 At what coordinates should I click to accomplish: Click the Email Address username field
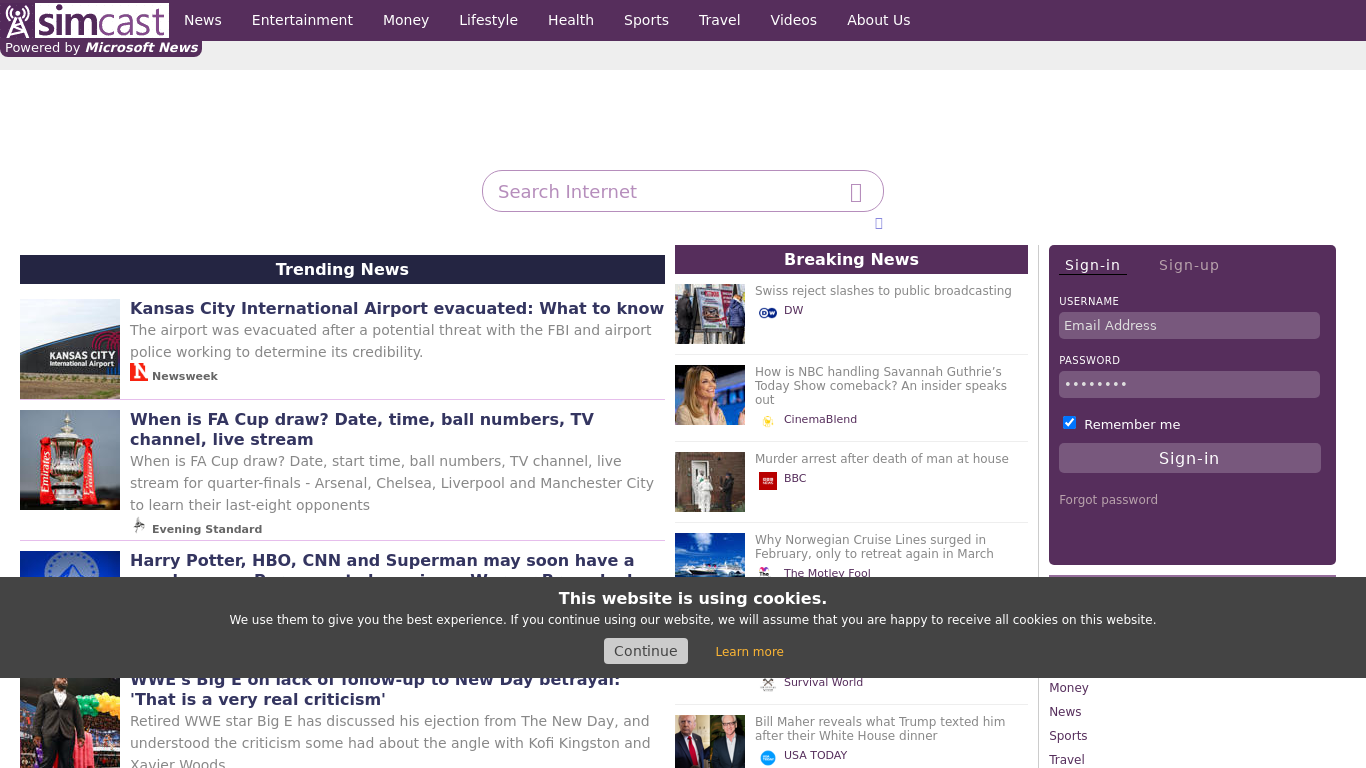[1189, 325]
